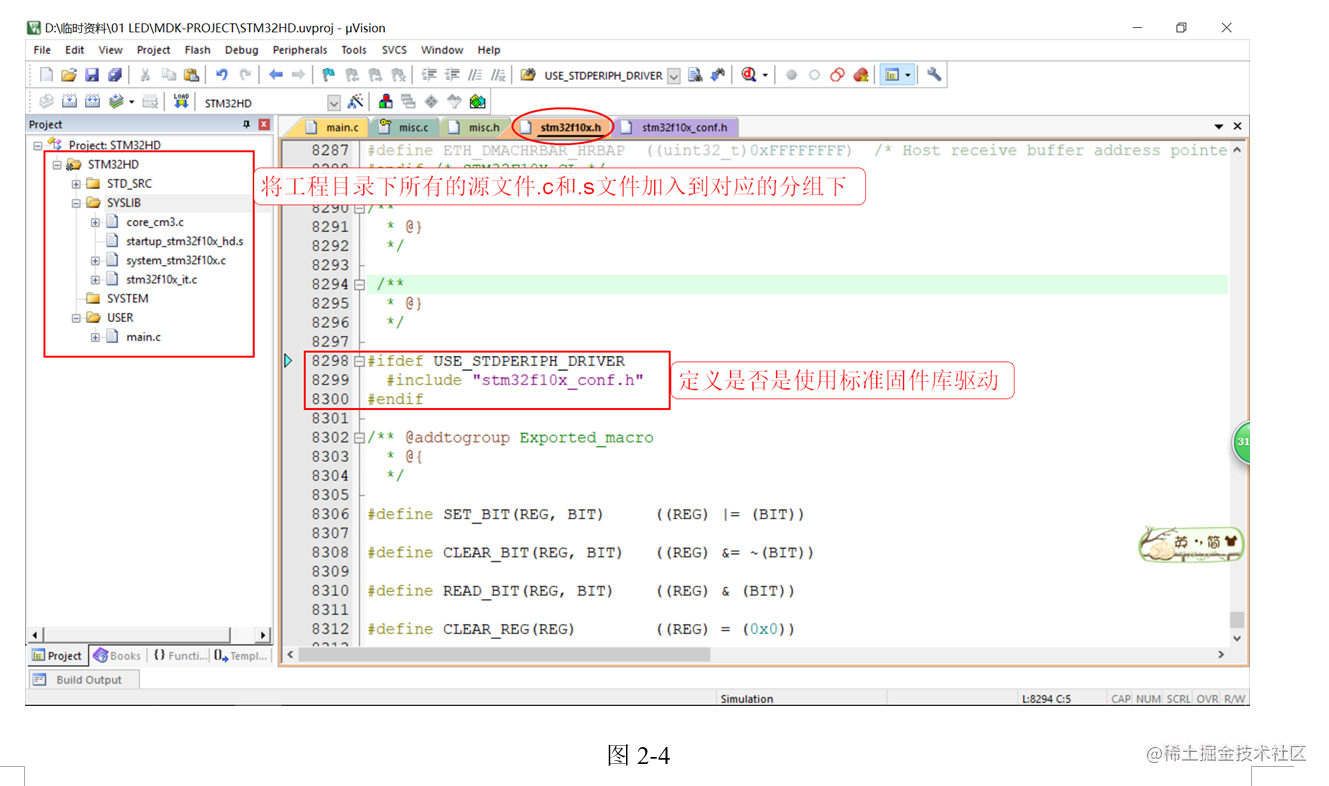Expand the system_stm32f10x.c file node
The height and width of the screenshot is (786, 1329).
[x=95, y=261]
